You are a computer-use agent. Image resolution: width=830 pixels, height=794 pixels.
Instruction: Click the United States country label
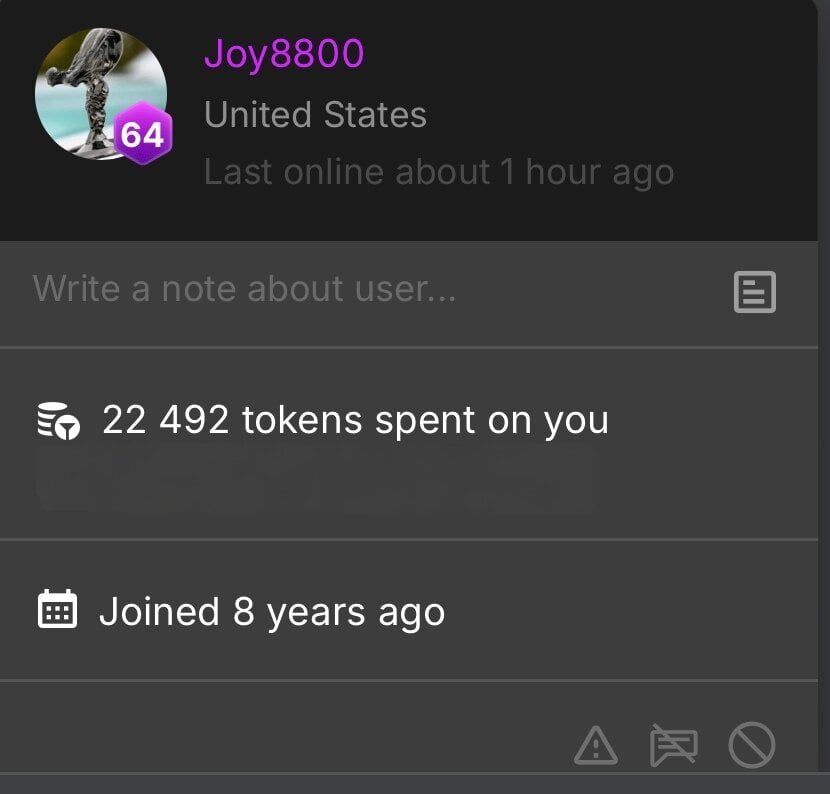(x=315, y=115)
